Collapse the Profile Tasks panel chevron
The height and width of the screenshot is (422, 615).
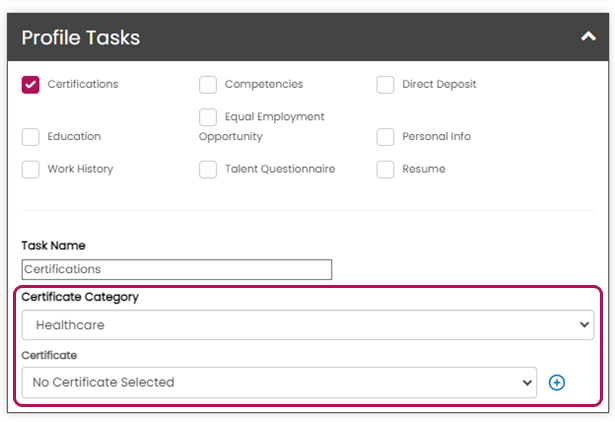coord(588,37)
